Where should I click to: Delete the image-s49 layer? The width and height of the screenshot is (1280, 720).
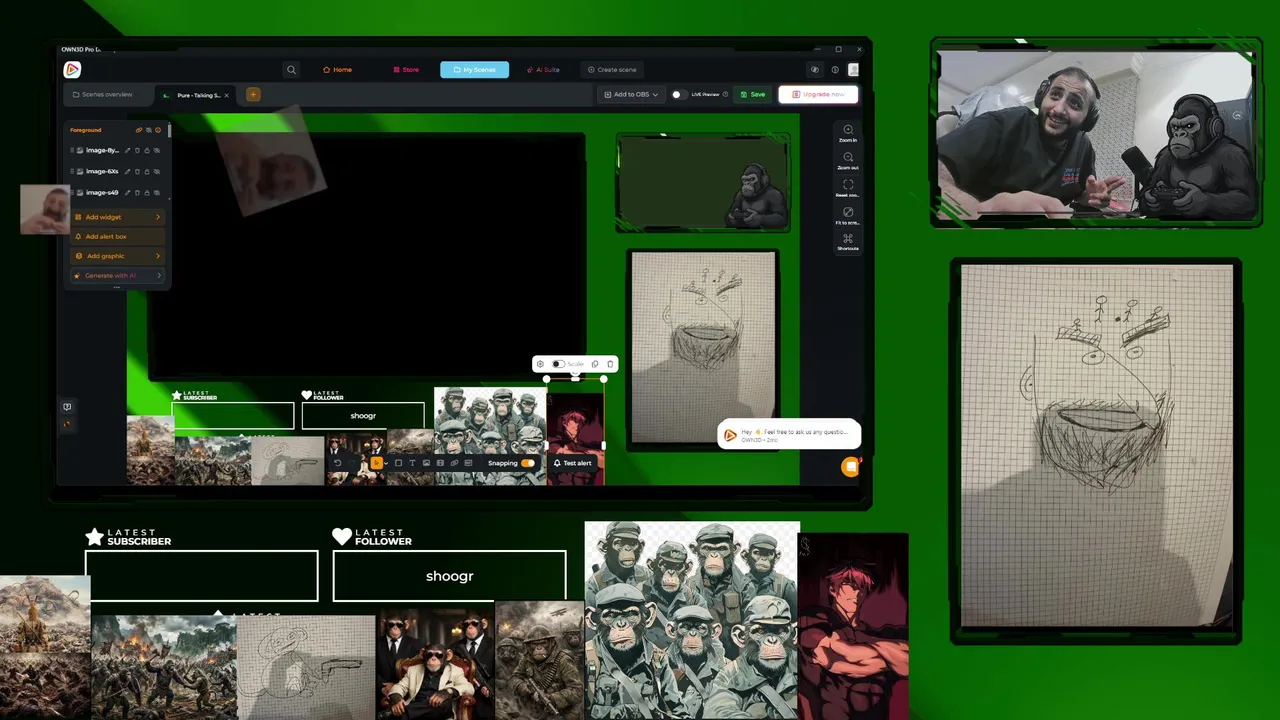pyautogui.click(x=137, y=192)
